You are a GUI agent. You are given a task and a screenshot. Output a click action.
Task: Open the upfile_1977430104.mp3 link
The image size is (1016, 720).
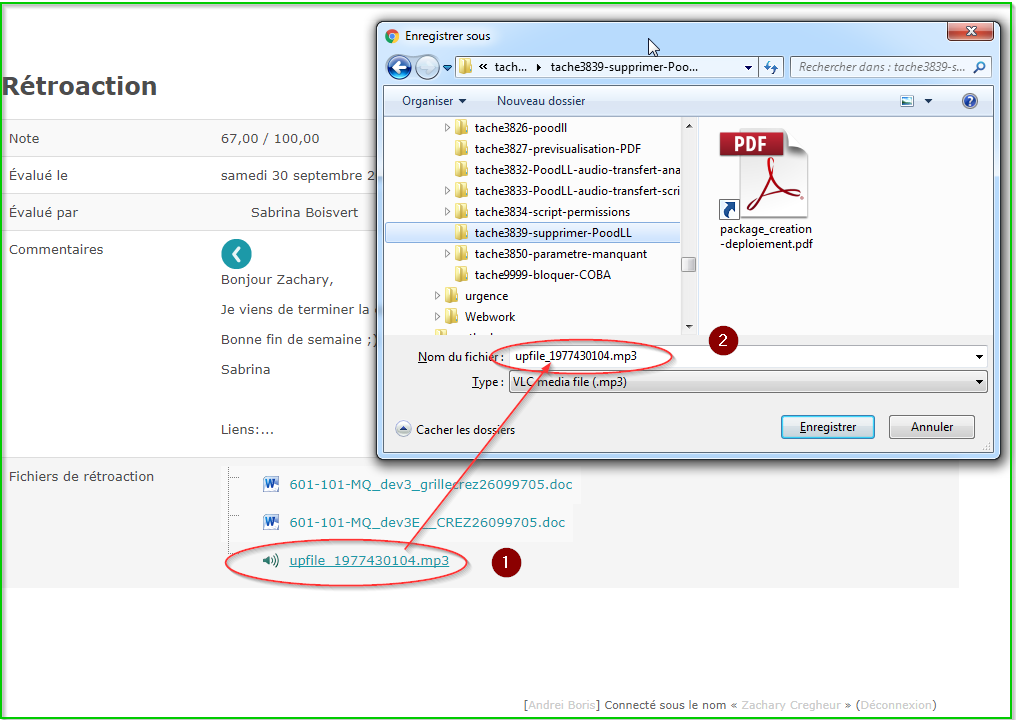369,561
